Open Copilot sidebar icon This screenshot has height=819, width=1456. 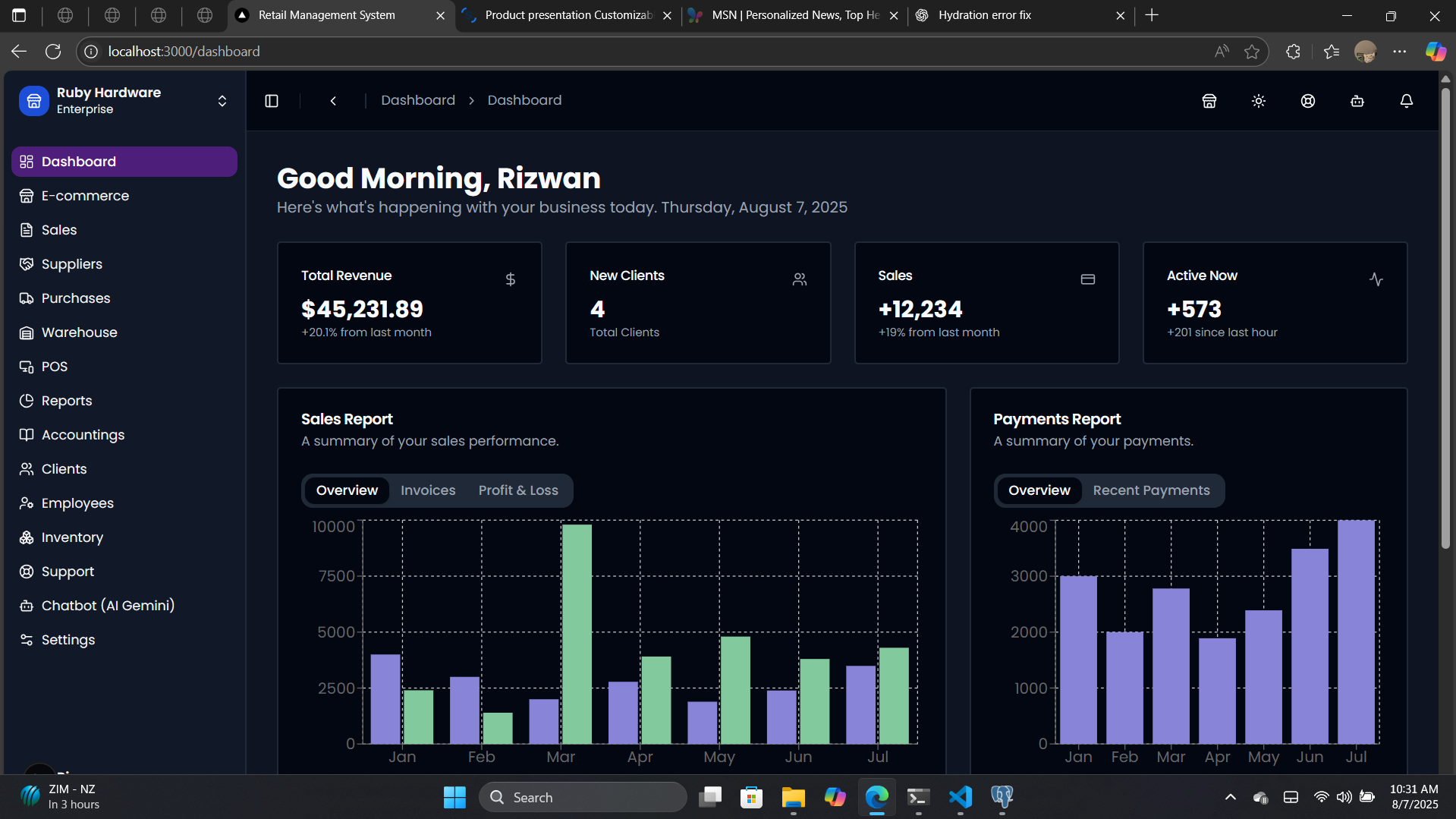[x=1436, y=52]
